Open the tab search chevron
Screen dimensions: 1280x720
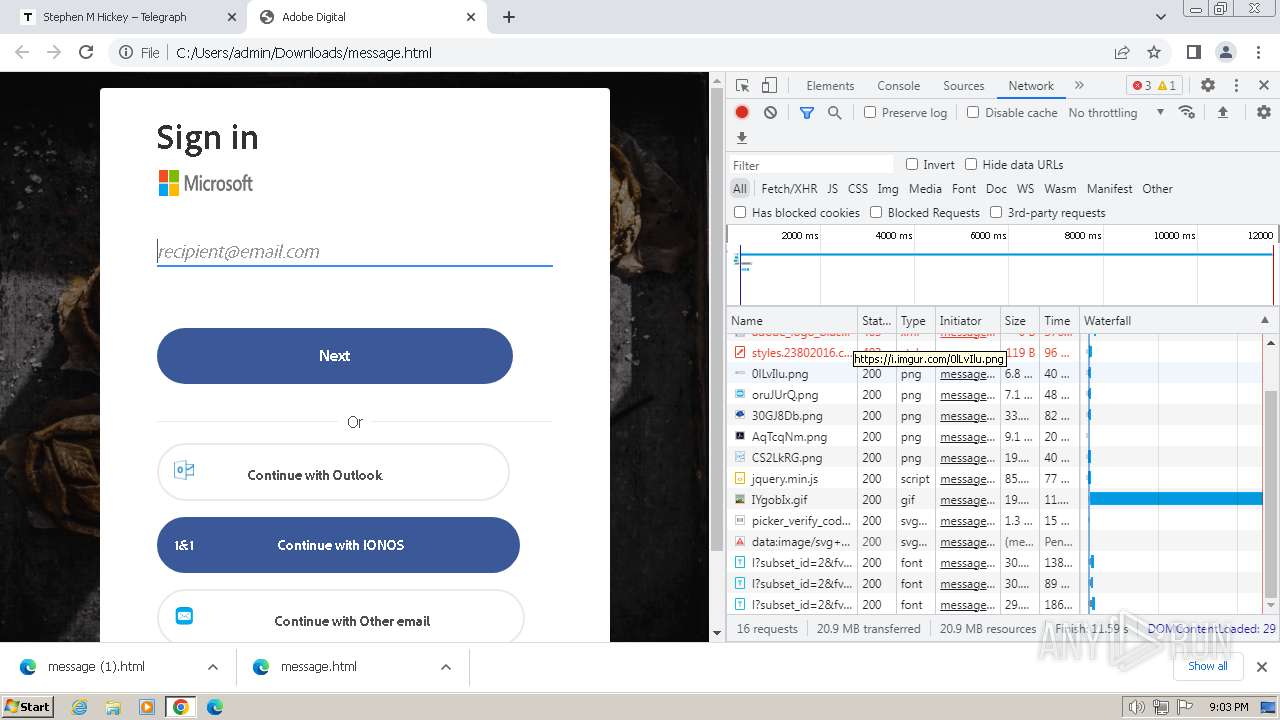click(1160, 17)
